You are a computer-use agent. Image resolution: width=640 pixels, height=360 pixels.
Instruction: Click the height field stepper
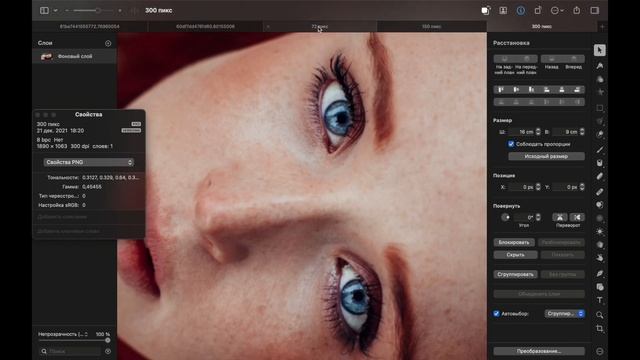582,131
